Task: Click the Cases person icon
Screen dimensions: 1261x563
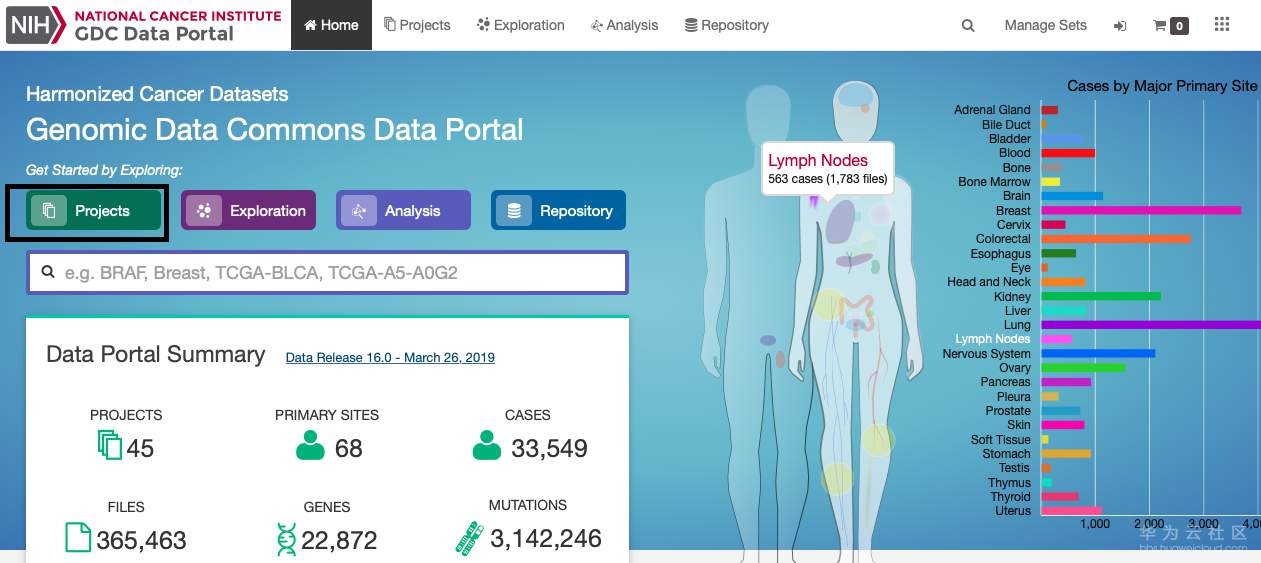Action: 487,445
